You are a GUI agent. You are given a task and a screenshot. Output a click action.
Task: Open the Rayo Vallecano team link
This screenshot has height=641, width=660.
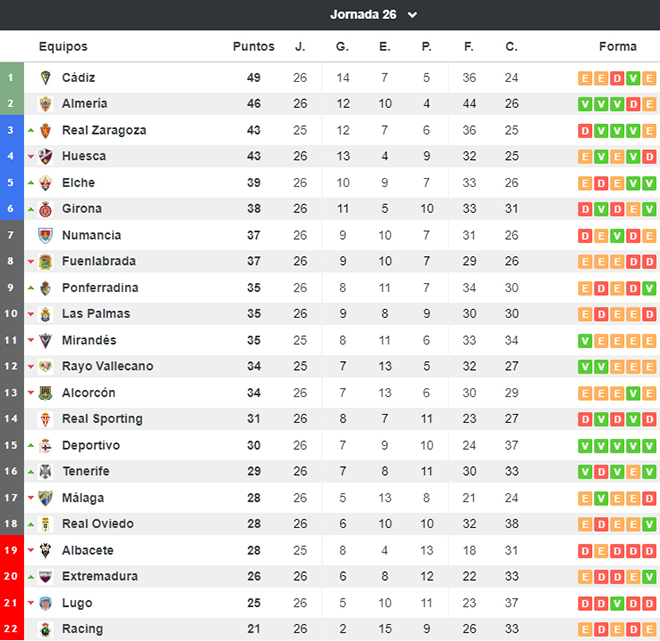(x=107, y=366)
